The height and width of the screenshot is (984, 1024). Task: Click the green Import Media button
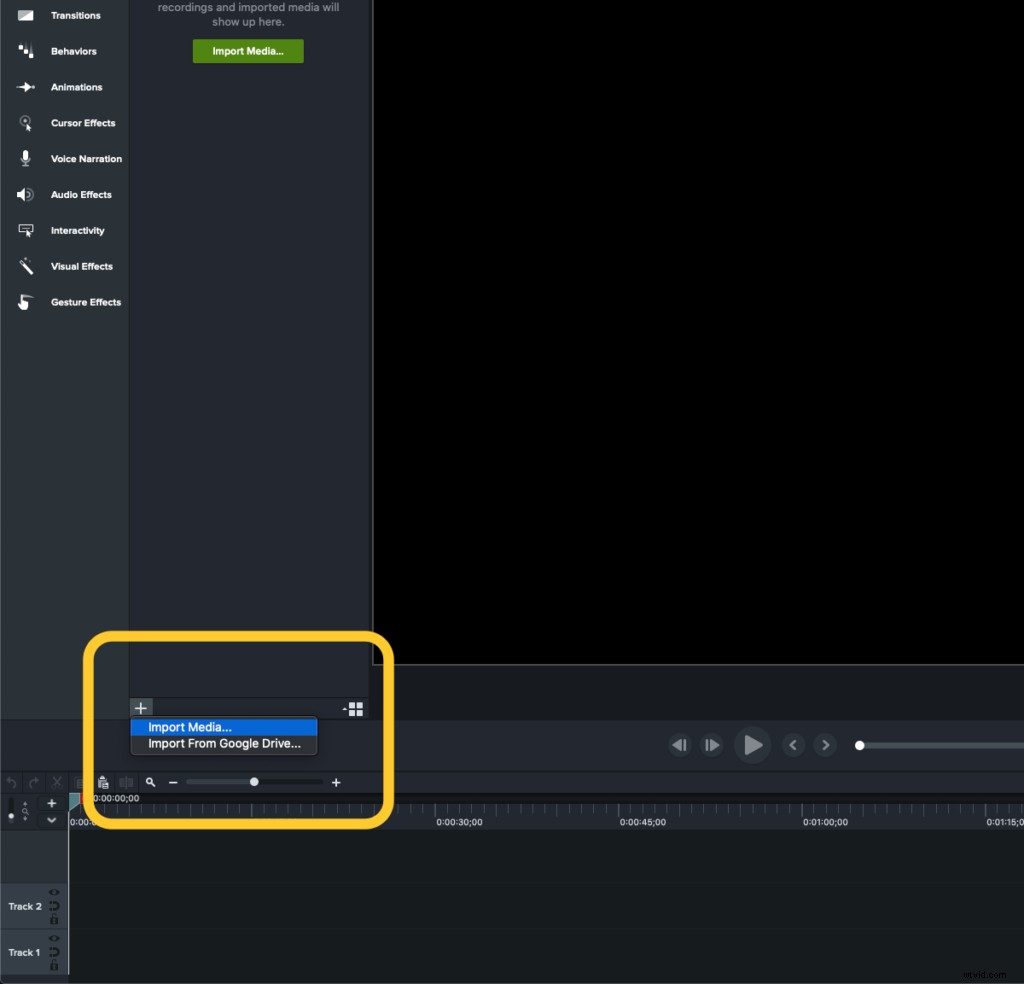click(247, 51)
